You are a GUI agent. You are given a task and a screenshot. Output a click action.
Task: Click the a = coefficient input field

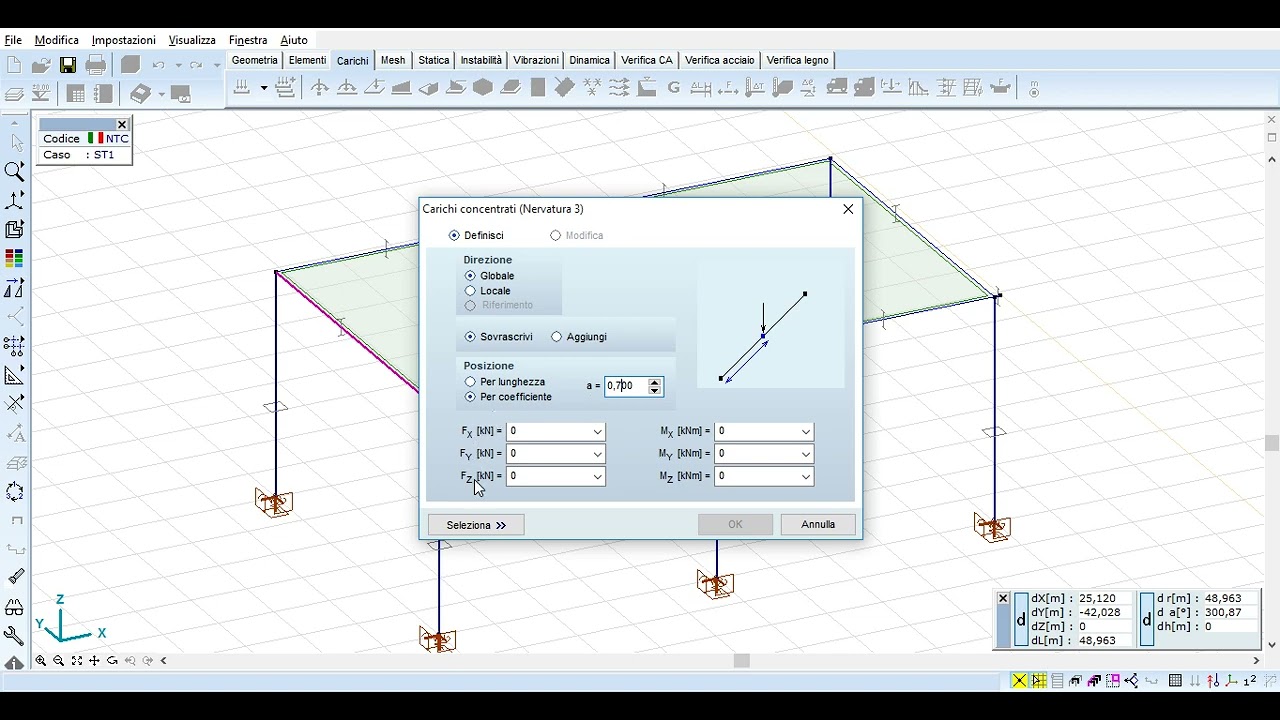[x=625, y=386]
